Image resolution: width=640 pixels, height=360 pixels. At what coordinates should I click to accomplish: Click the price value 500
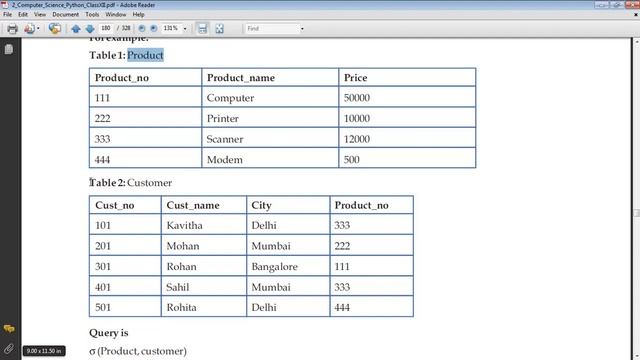tap(351, 160)
